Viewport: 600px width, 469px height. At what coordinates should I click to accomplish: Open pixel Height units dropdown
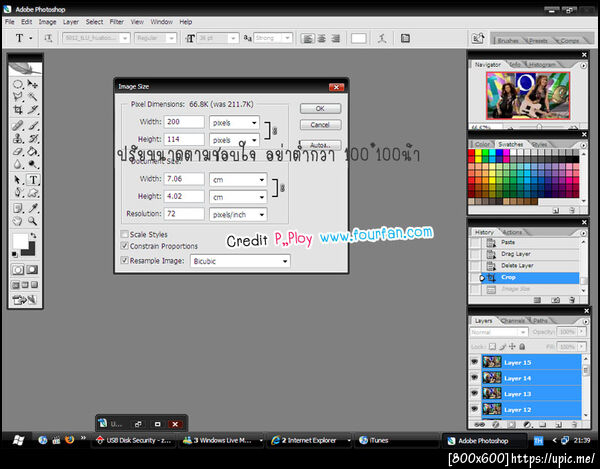click(235, 140)
